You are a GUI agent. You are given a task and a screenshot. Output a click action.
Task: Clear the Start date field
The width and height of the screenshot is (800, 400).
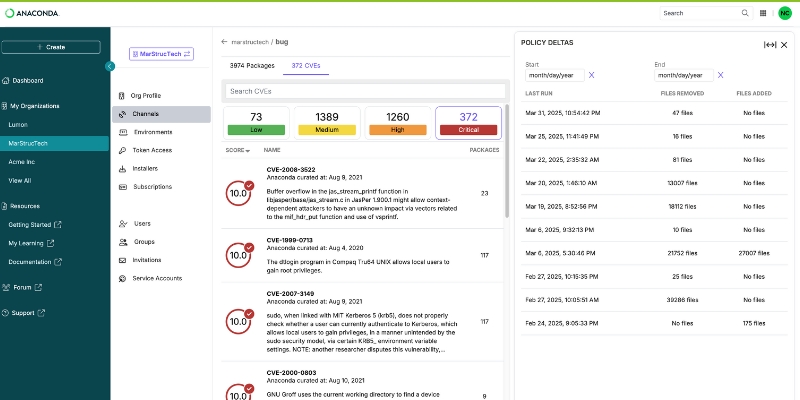tap(591, 75)
